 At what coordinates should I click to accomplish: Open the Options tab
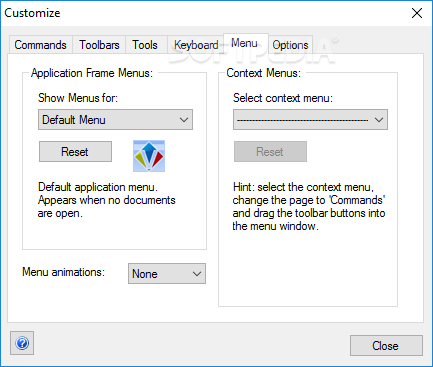(x=290, y=45)
